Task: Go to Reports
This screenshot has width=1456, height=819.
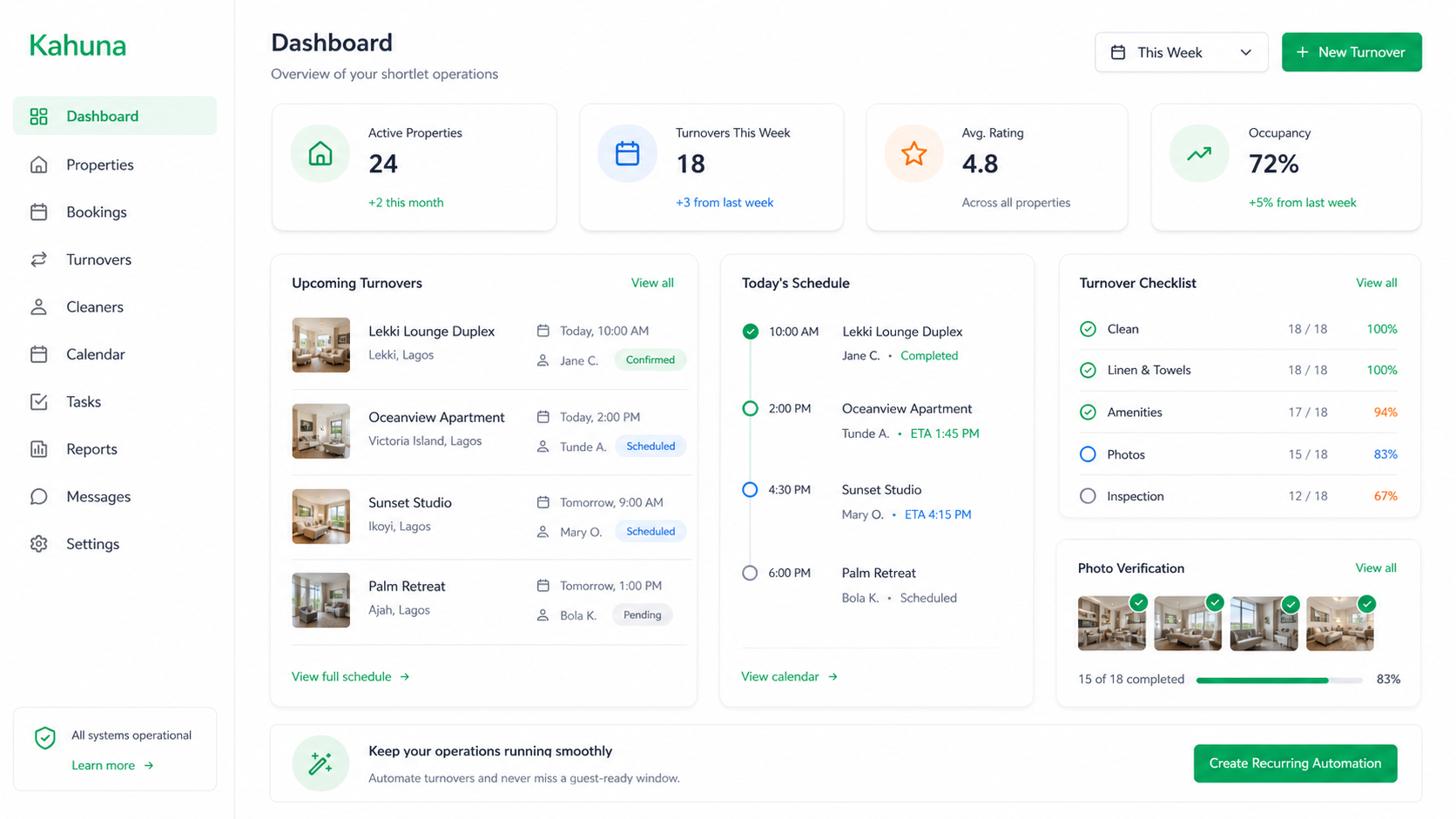Action: [x=115, y=449]
